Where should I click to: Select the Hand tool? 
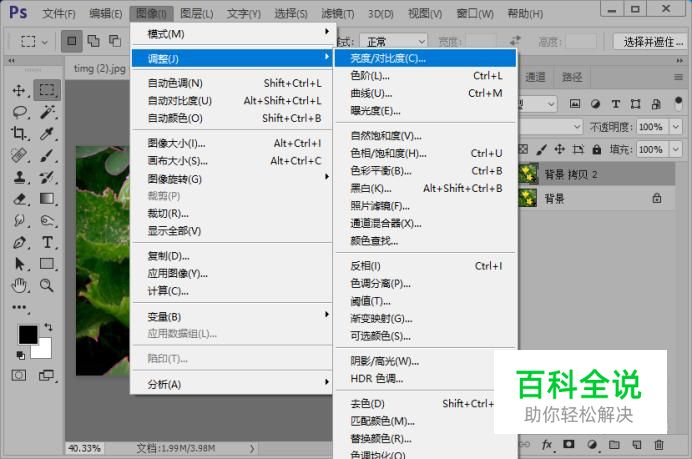pyautogui.click(x=19, y=286)
